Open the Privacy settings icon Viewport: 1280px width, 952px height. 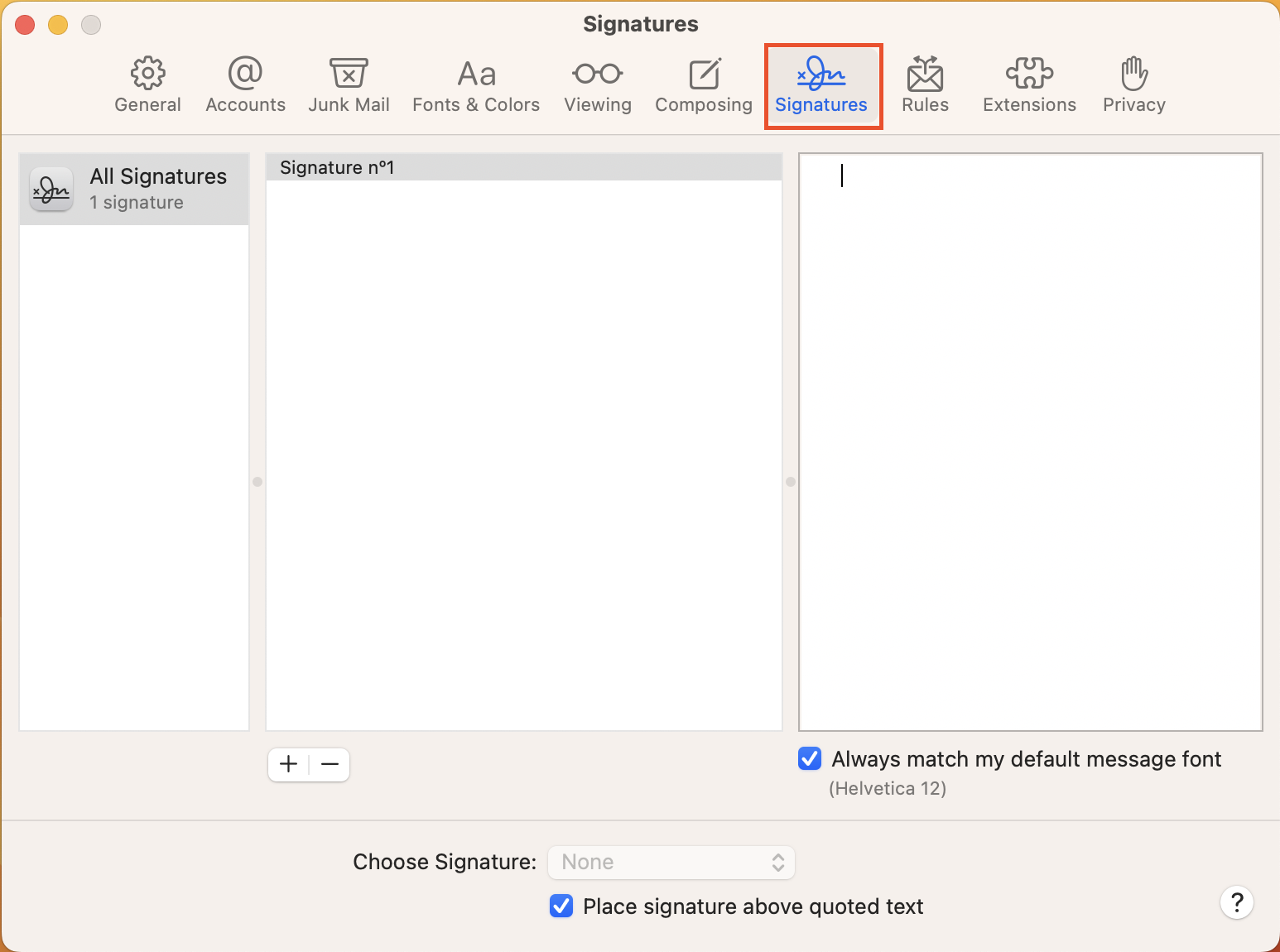pos(1133,83)
